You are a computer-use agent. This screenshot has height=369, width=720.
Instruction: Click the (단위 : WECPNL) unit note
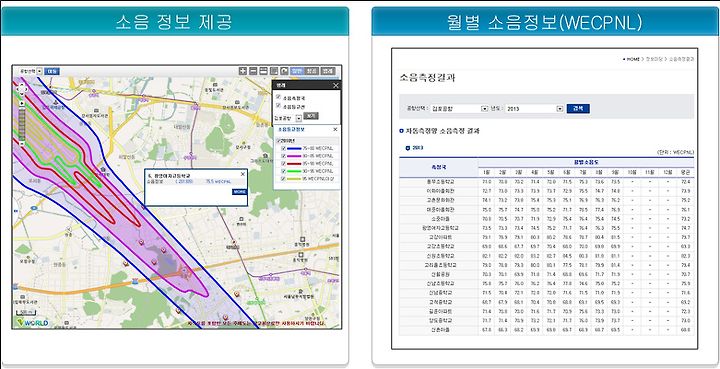pos(675,152)
